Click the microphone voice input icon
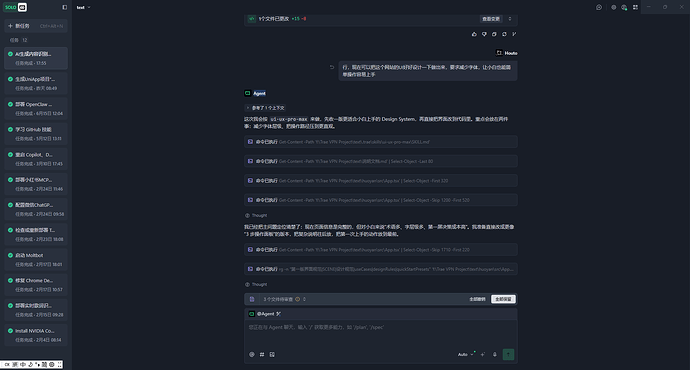690x370 pixels. [x=495, y=354]
